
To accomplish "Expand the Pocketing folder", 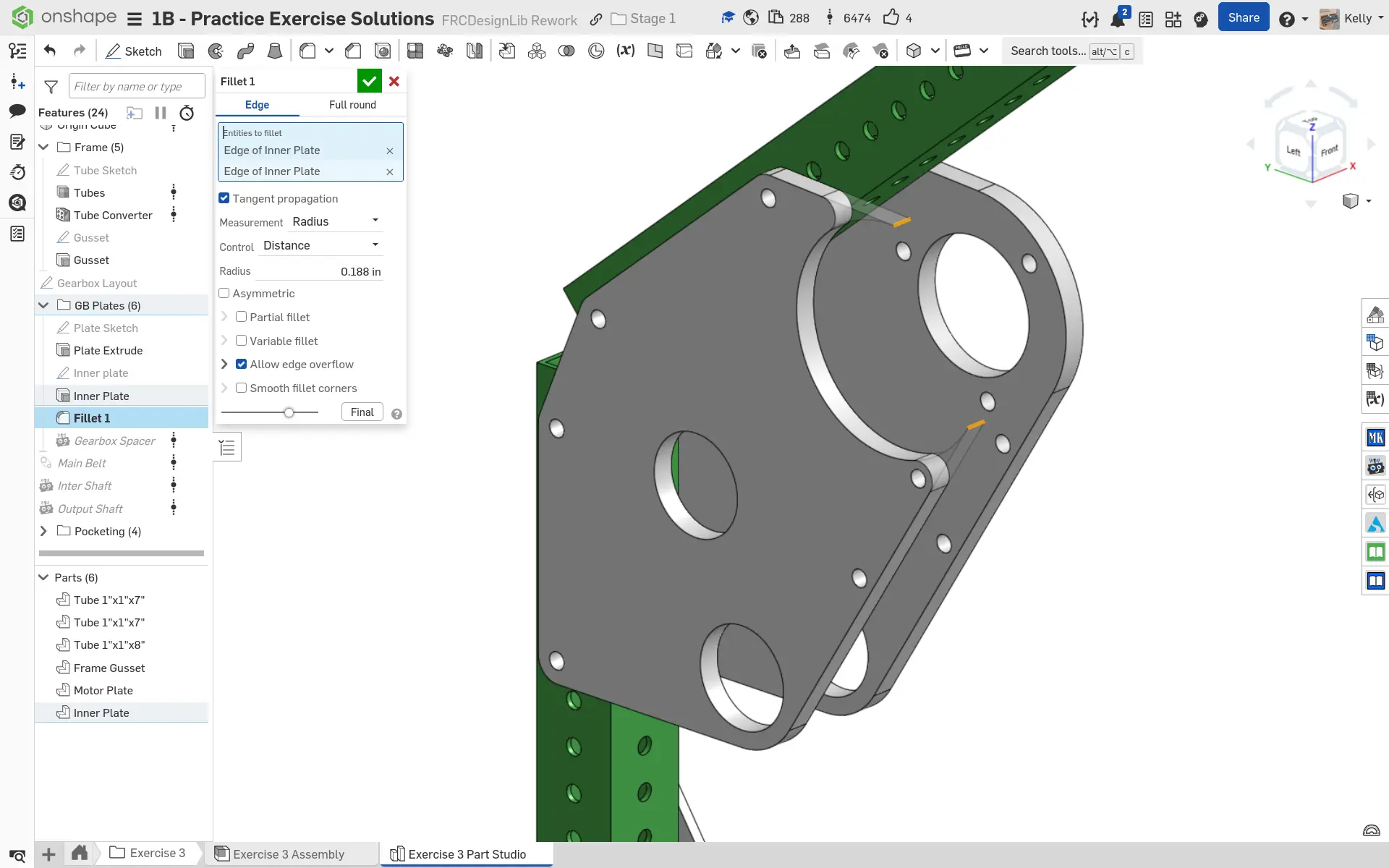I will pos(43,531).
